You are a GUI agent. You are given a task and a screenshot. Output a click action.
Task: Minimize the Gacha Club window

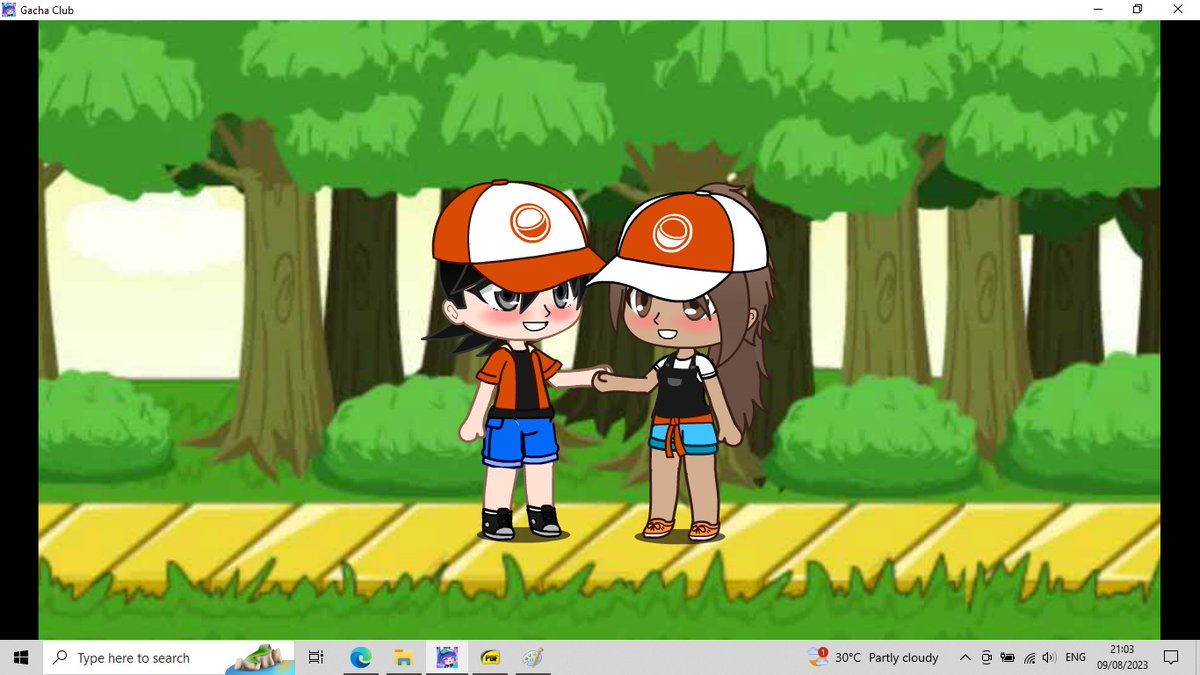point(1098,10)
